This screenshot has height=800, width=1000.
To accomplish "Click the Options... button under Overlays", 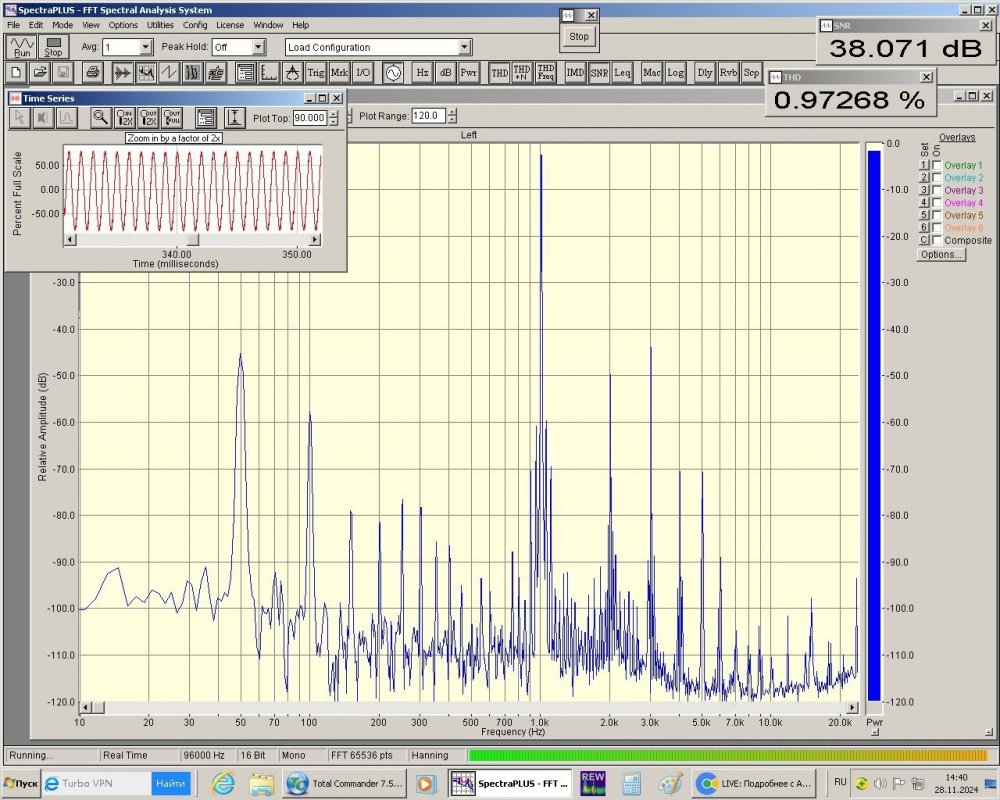I will 940,254.
